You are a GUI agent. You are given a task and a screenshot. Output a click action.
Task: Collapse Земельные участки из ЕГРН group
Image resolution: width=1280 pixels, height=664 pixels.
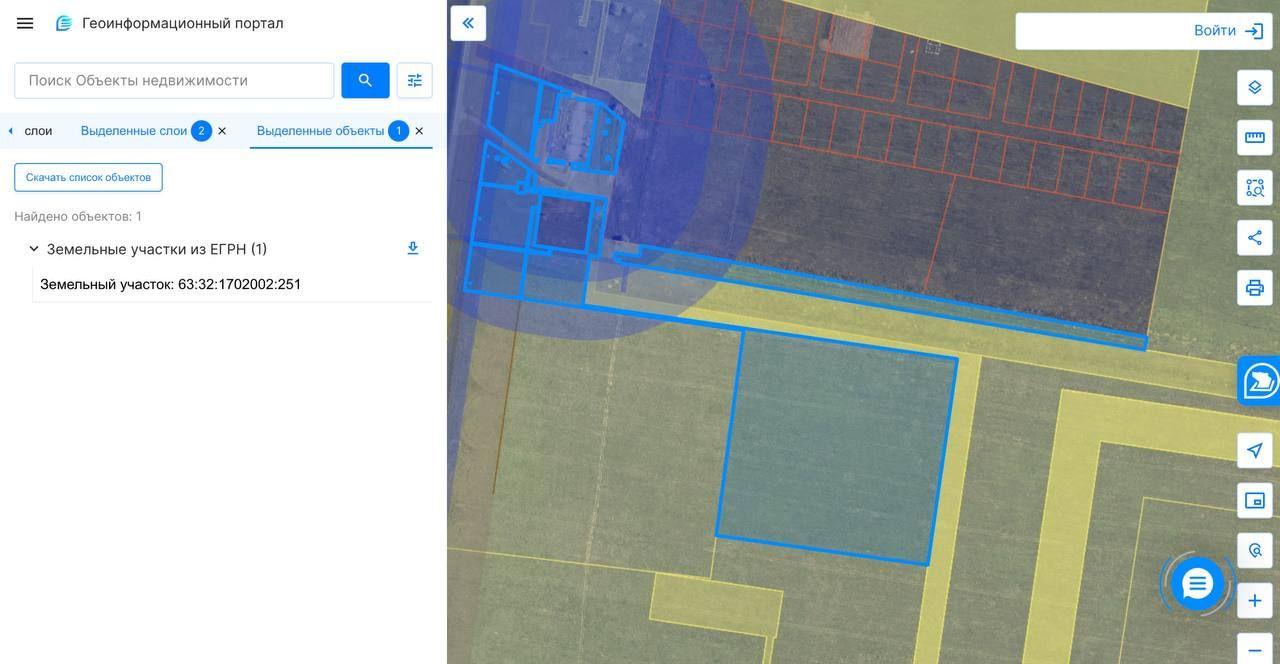(34, 249)
